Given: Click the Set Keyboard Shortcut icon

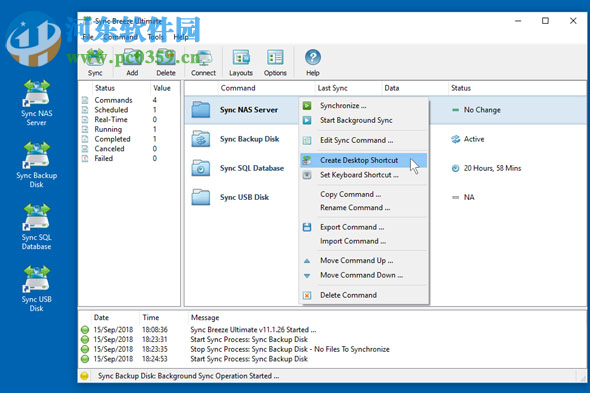Looking at the screenshot, I should coord(307,175).
